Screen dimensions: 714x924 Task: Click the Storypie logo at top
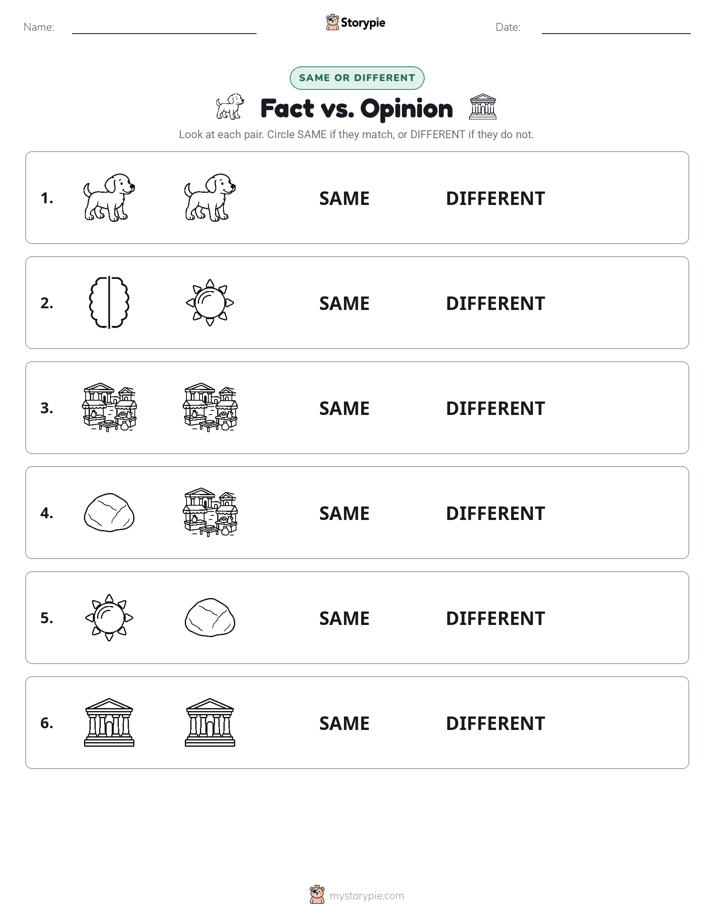point(356,22)
